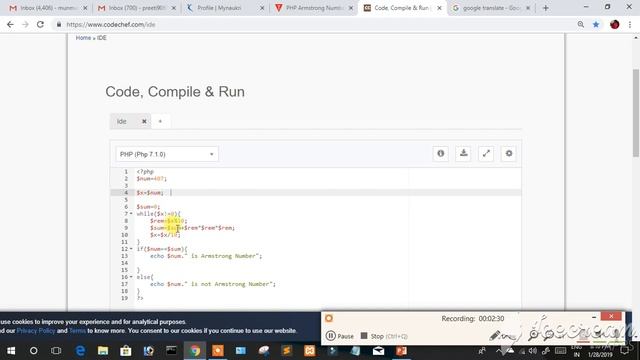This screenshot has height=360, width=640.
Task: Open the Mail app from the taskbar
Action: [378, 351]
